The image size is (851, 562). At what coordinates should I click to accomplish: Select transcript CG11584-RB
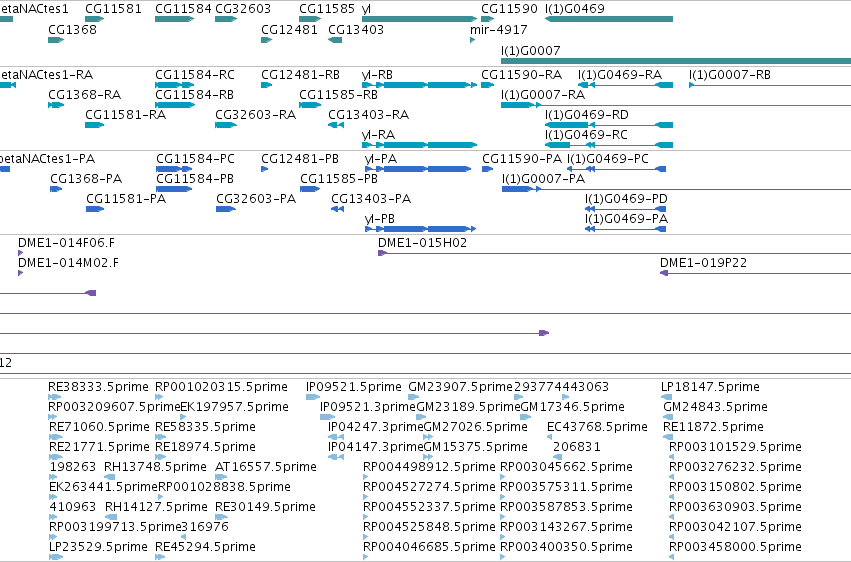click(x=194, y=94)
